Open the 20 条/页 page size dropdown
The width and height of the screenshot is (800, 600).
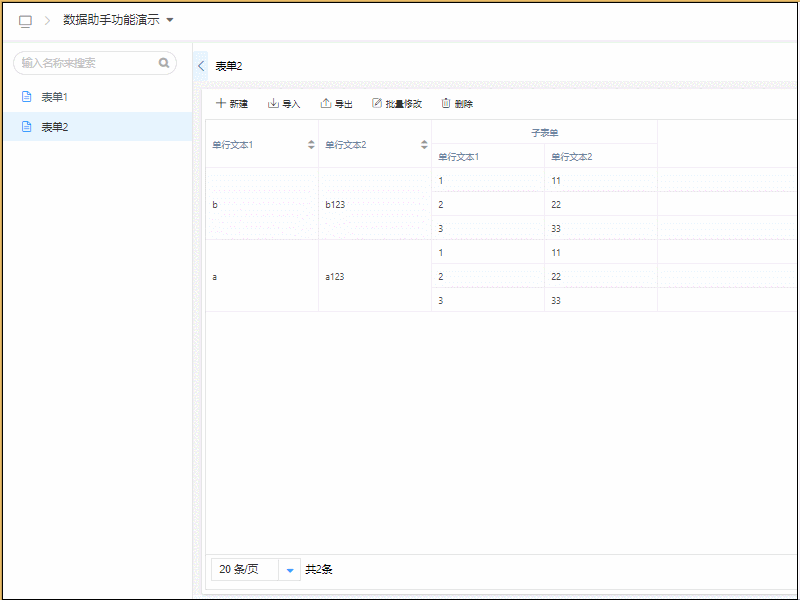290,569
